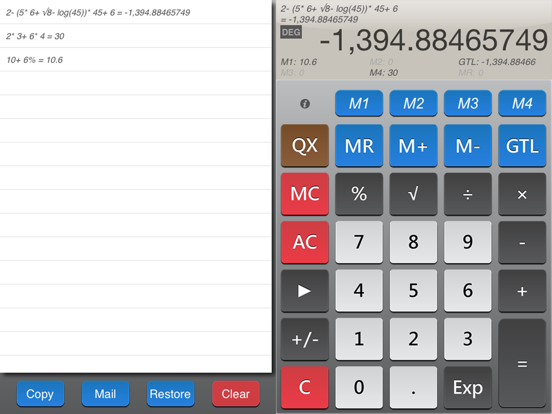Restore the history tape
Image resolution: width=552 pixels, height=414 pixels.
coord(170,394)
